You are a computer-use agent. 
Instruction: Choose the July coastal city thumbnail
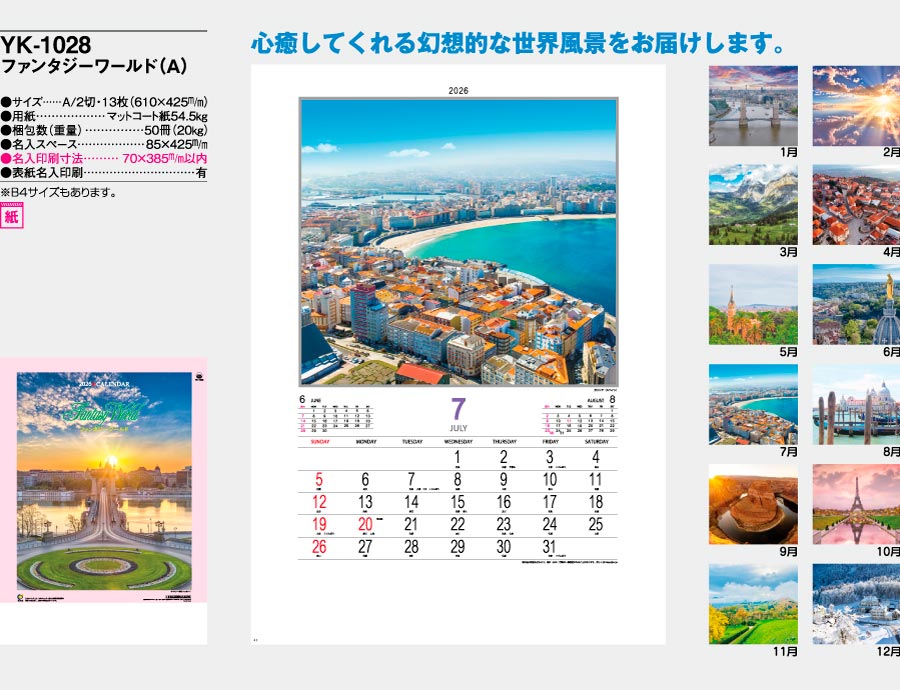(x=753, y=404)
